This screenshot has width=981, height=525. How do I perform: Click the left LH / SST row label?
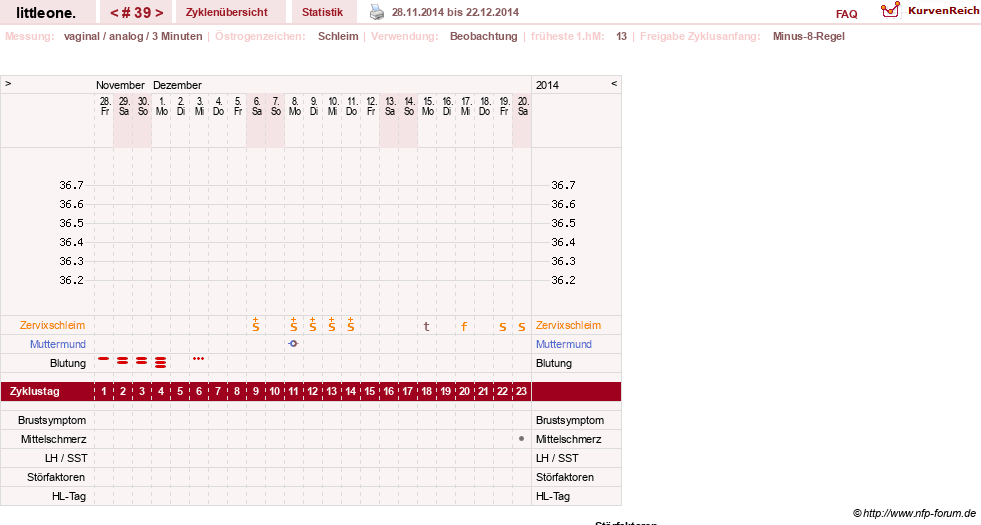click(x=66, y=458)
